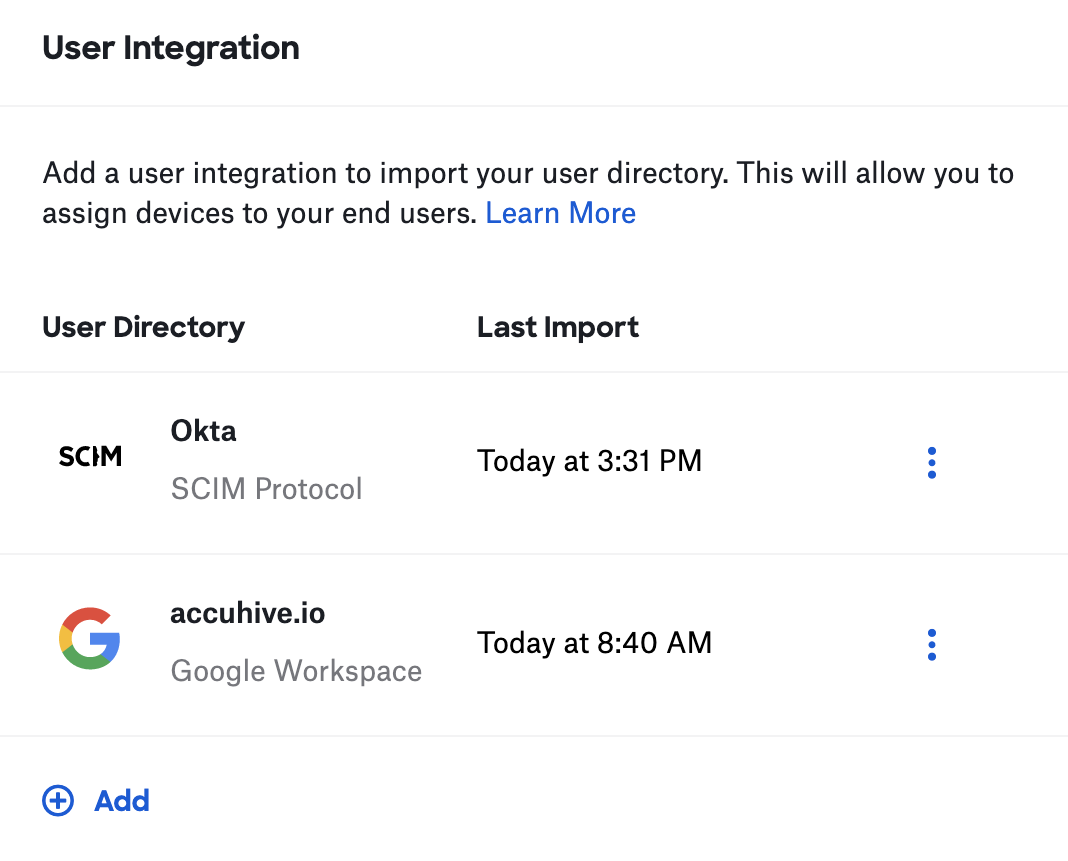
Task: Select the Okta directory name
Action: pos(204,431)
